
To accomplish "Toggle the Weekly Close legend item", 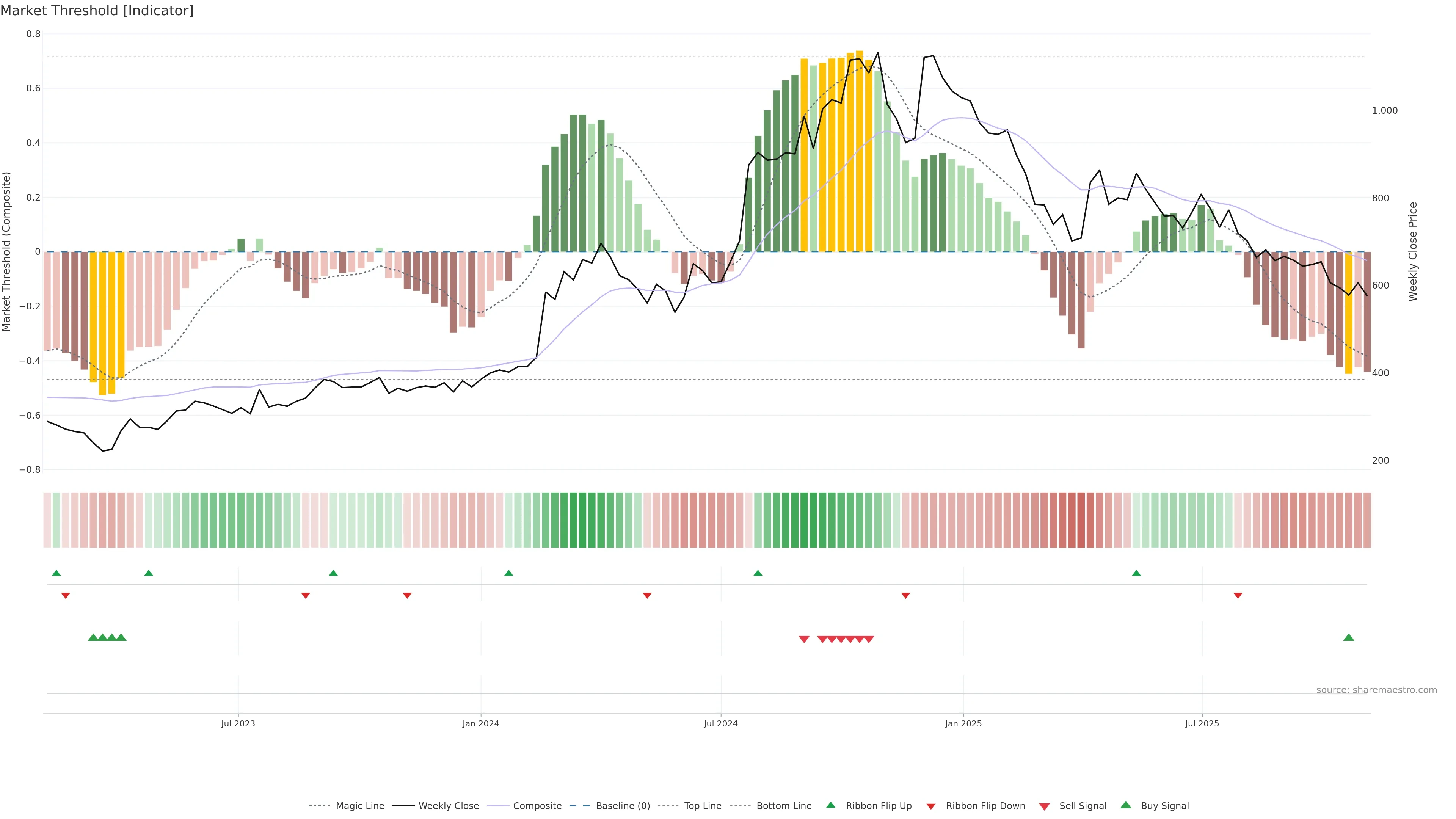I will [448, 806].
